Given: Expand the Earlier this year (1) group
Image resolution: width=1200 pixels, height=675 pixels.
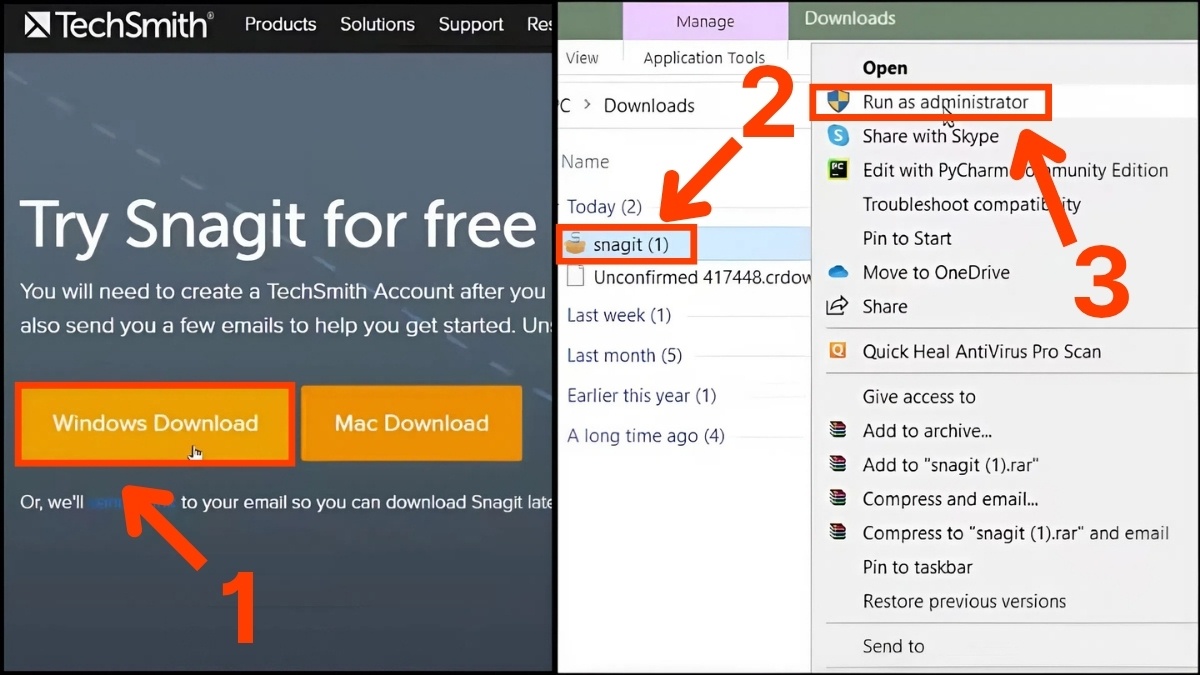Looking at the screenshot, I should 641,396.
